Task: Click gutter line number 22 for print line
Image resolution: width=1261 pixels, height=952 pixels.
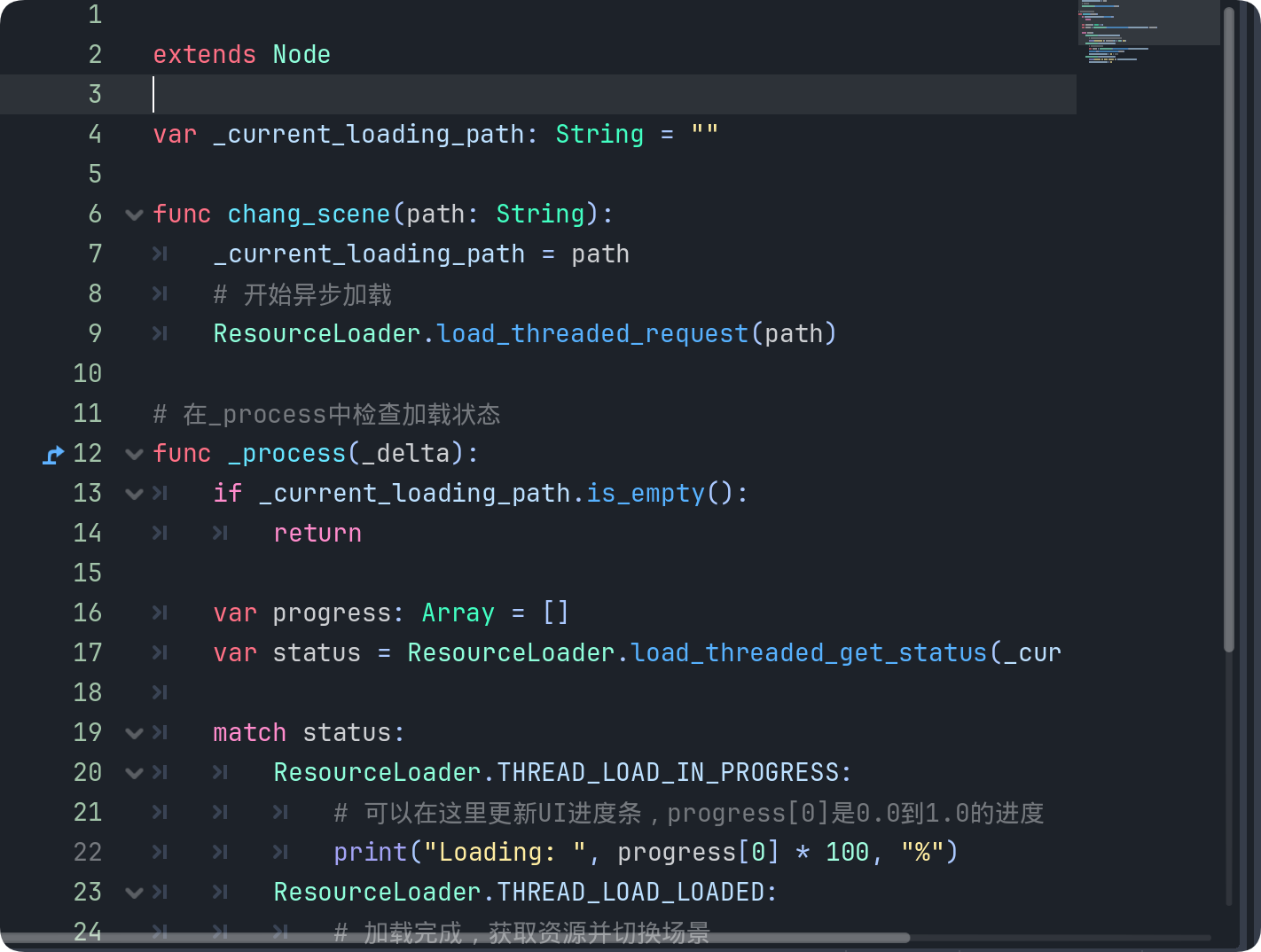Action: [x=88, y=853]
